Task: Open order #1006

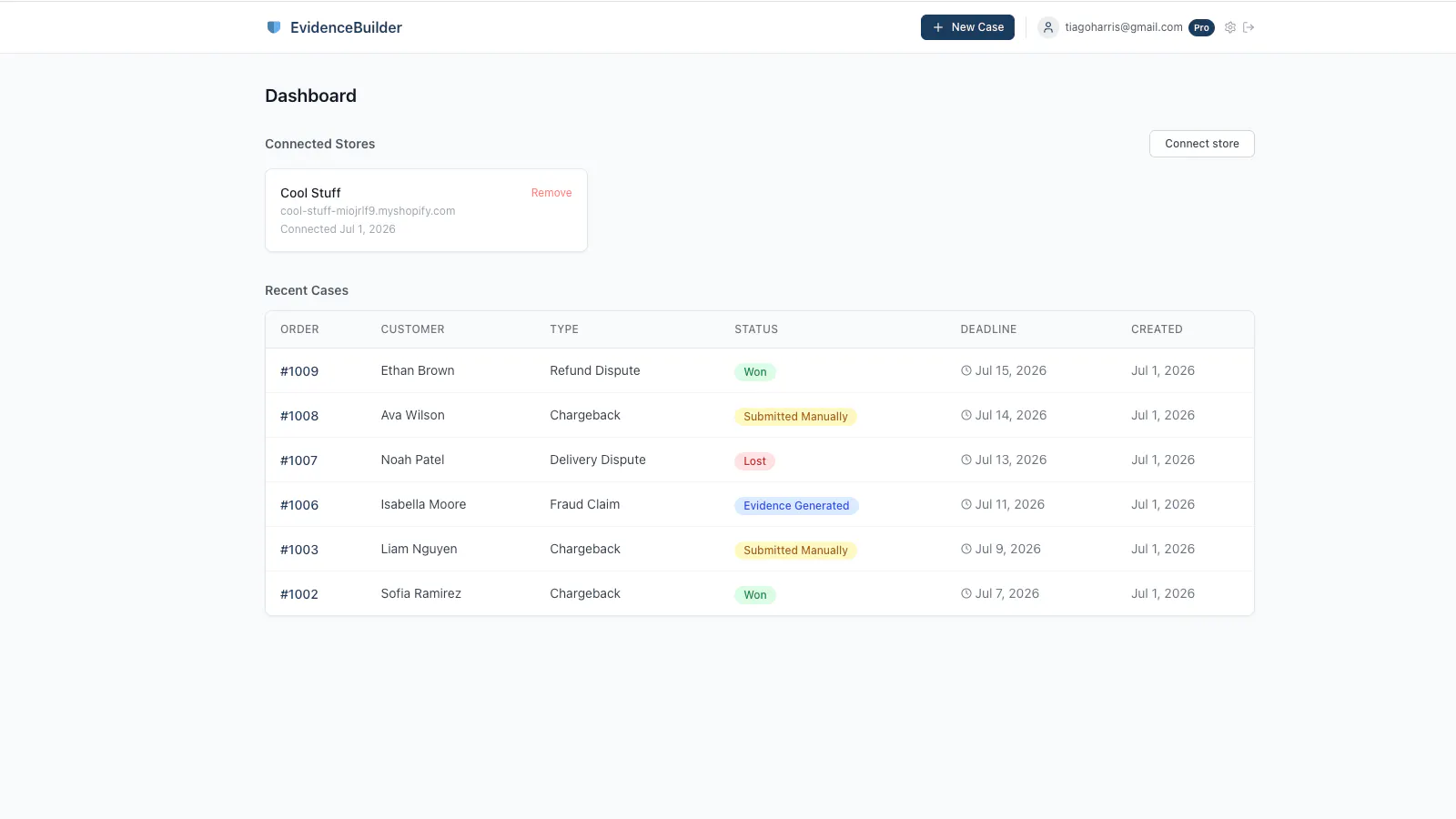Action: (299, 505)
